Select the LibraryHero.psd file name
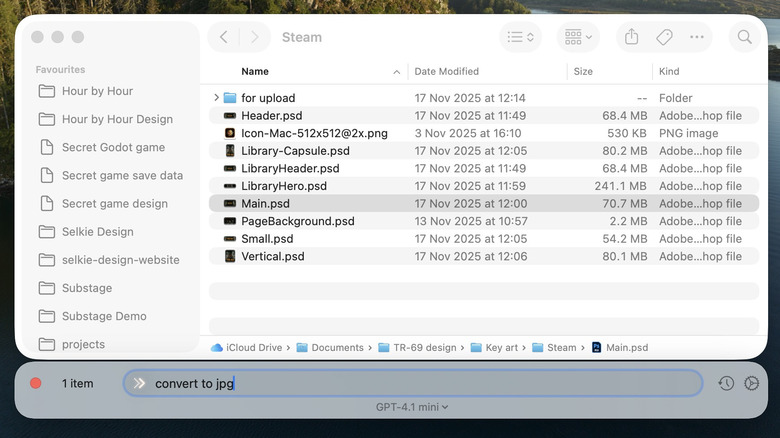Viewport: 780px width, 438px height. (284, 186)
